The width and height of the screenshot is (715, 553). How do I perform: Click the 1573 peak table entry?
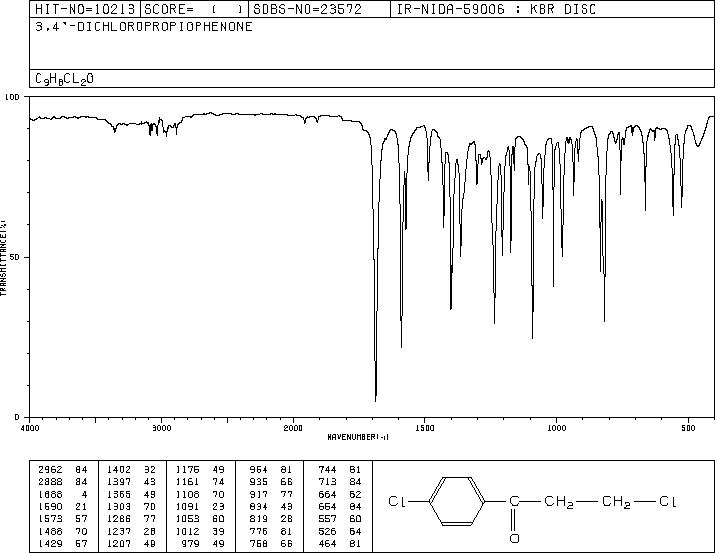62,519
